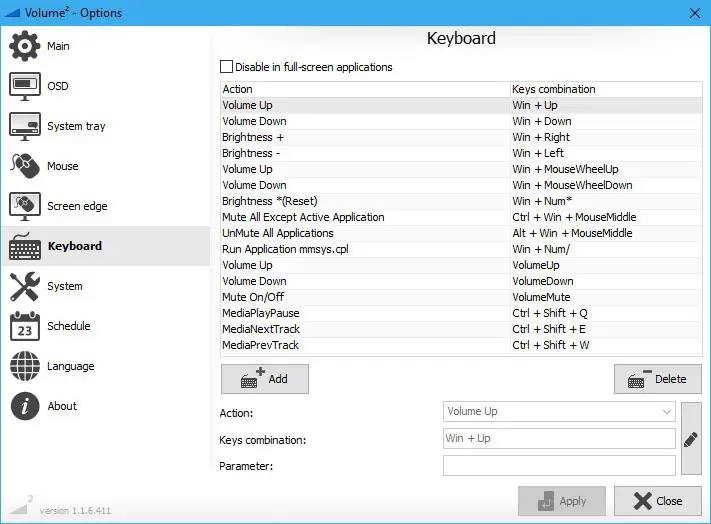Click the Keys combination input field
711x524 pixels.
(559, 438)
